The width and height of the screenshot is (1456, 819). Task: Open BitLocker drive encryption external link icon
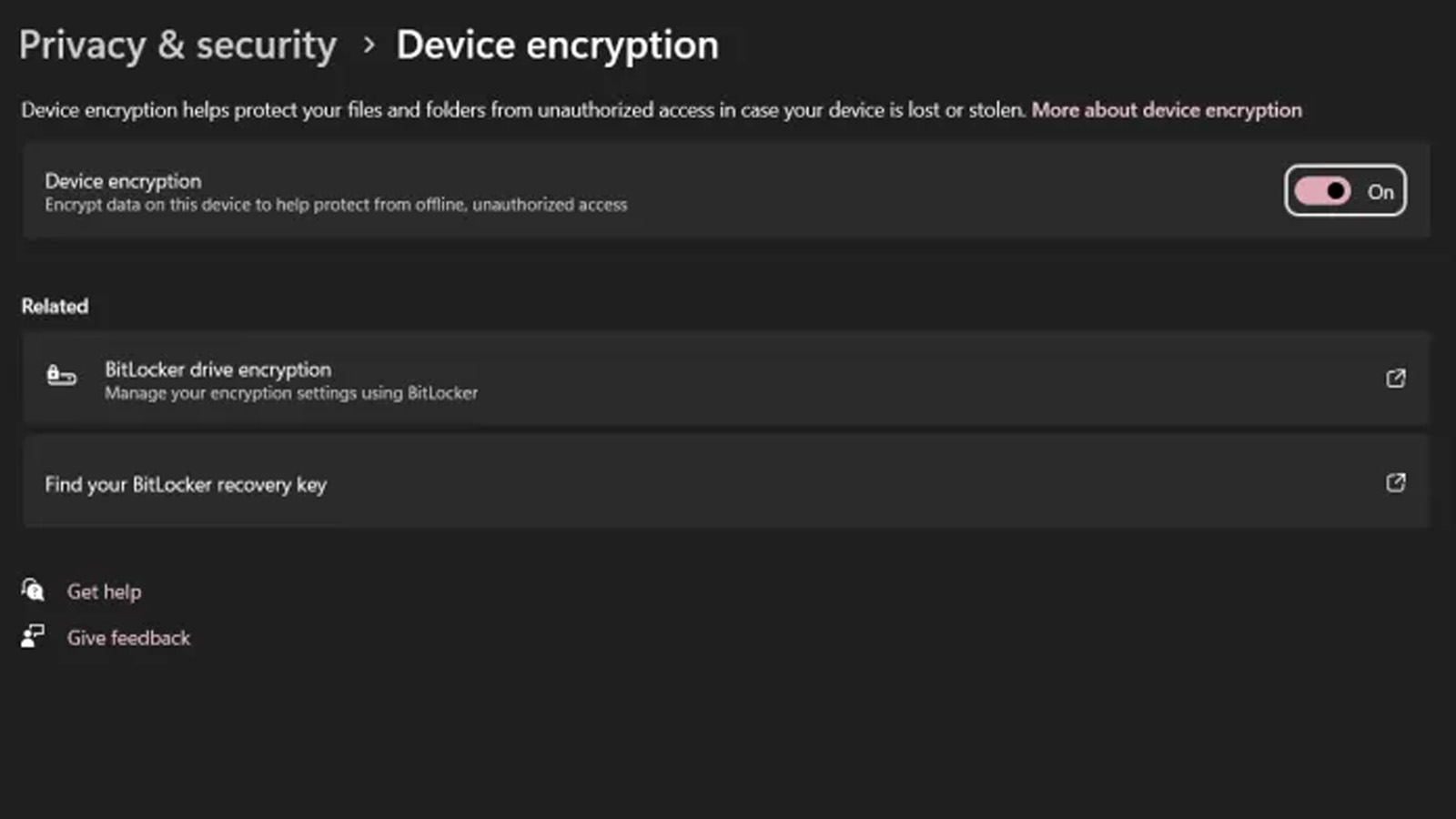coord(1395,379)
